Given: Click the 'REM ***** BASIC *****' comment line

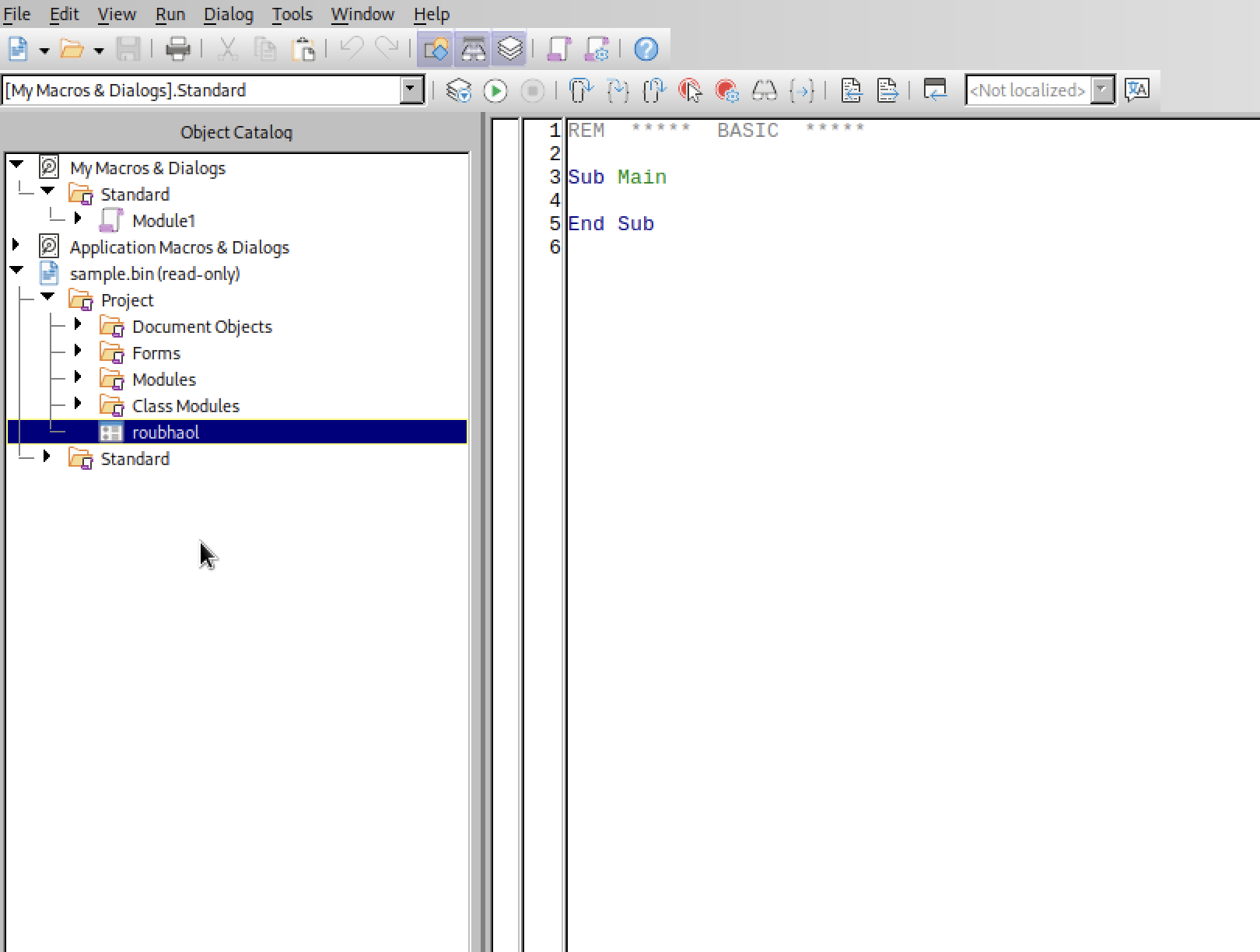Looking at the screenshot, I should (x=716, y=131).
